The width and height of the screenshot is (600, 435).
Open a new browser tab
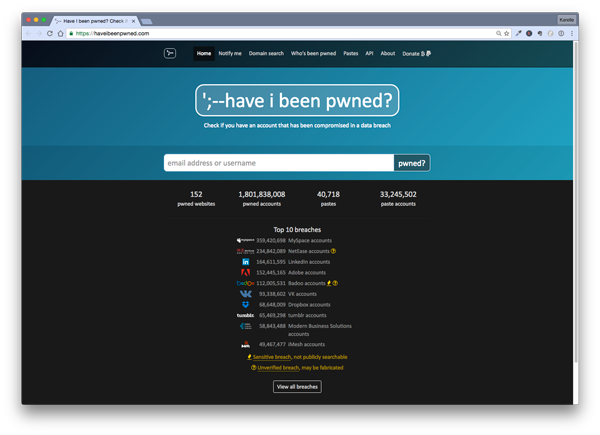coord(147,21)
